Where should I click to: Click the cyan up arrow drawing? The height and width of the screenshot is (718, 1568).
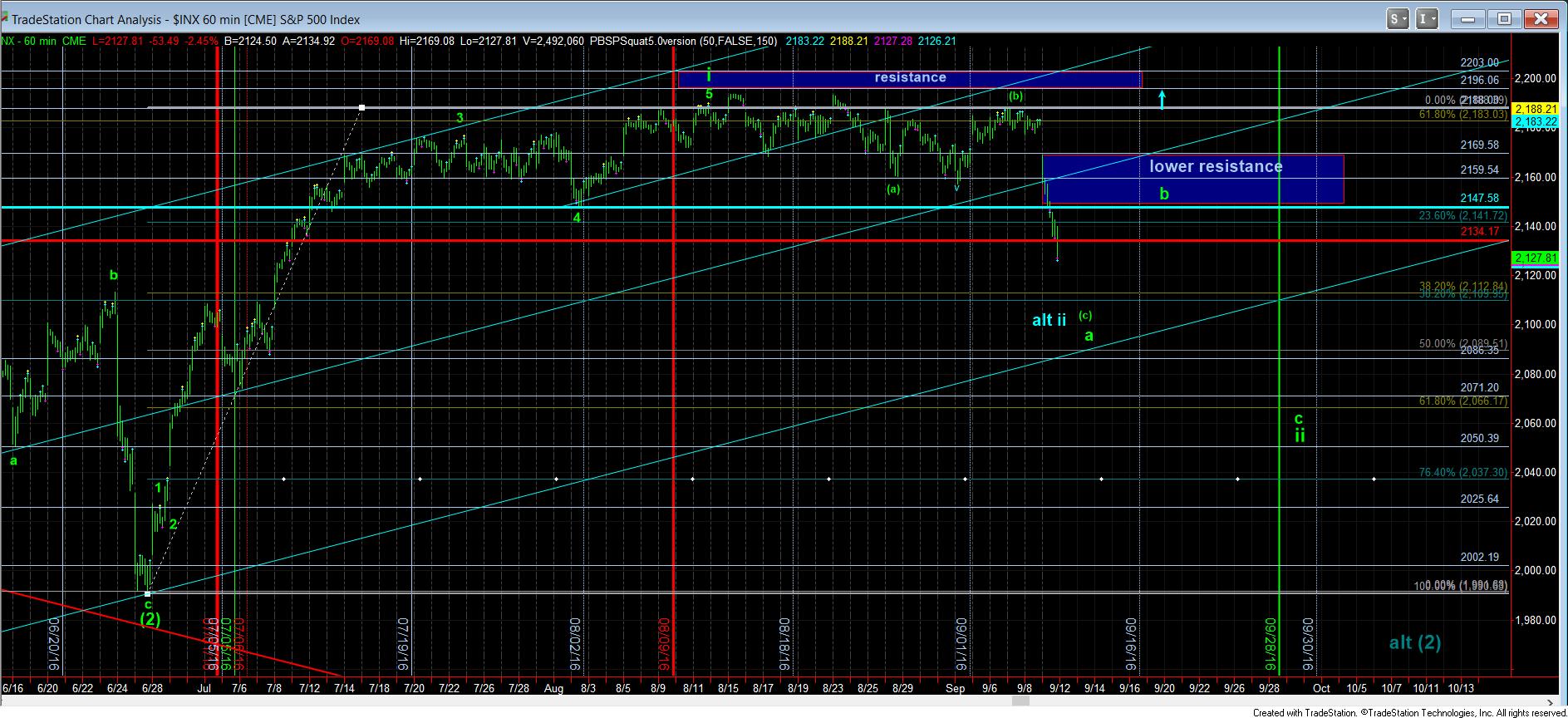tap(1162, 99)
